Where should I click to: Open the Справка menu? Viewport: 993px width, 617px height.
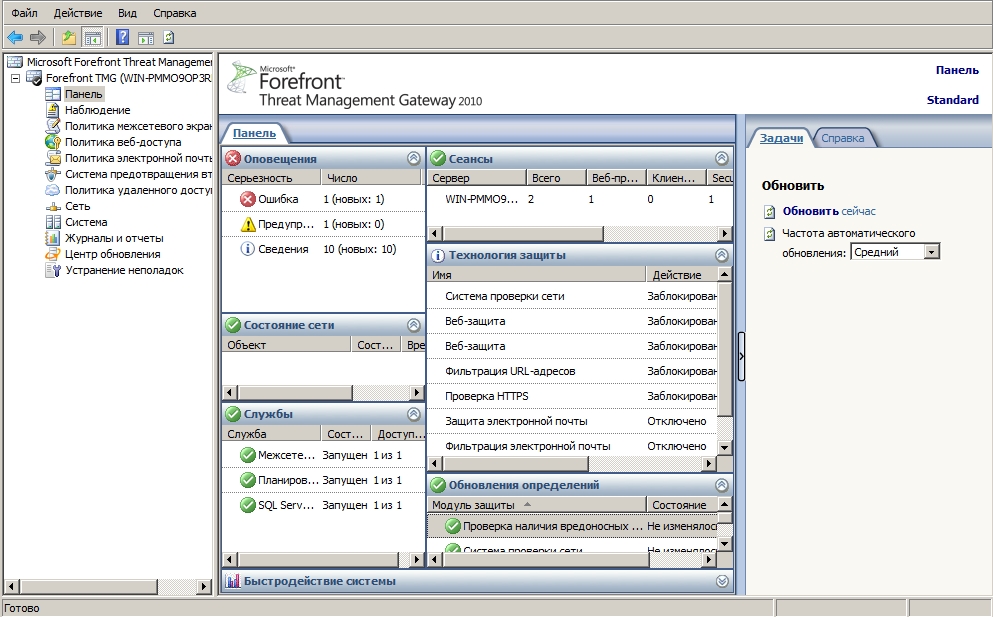click(x=175, y=13)
